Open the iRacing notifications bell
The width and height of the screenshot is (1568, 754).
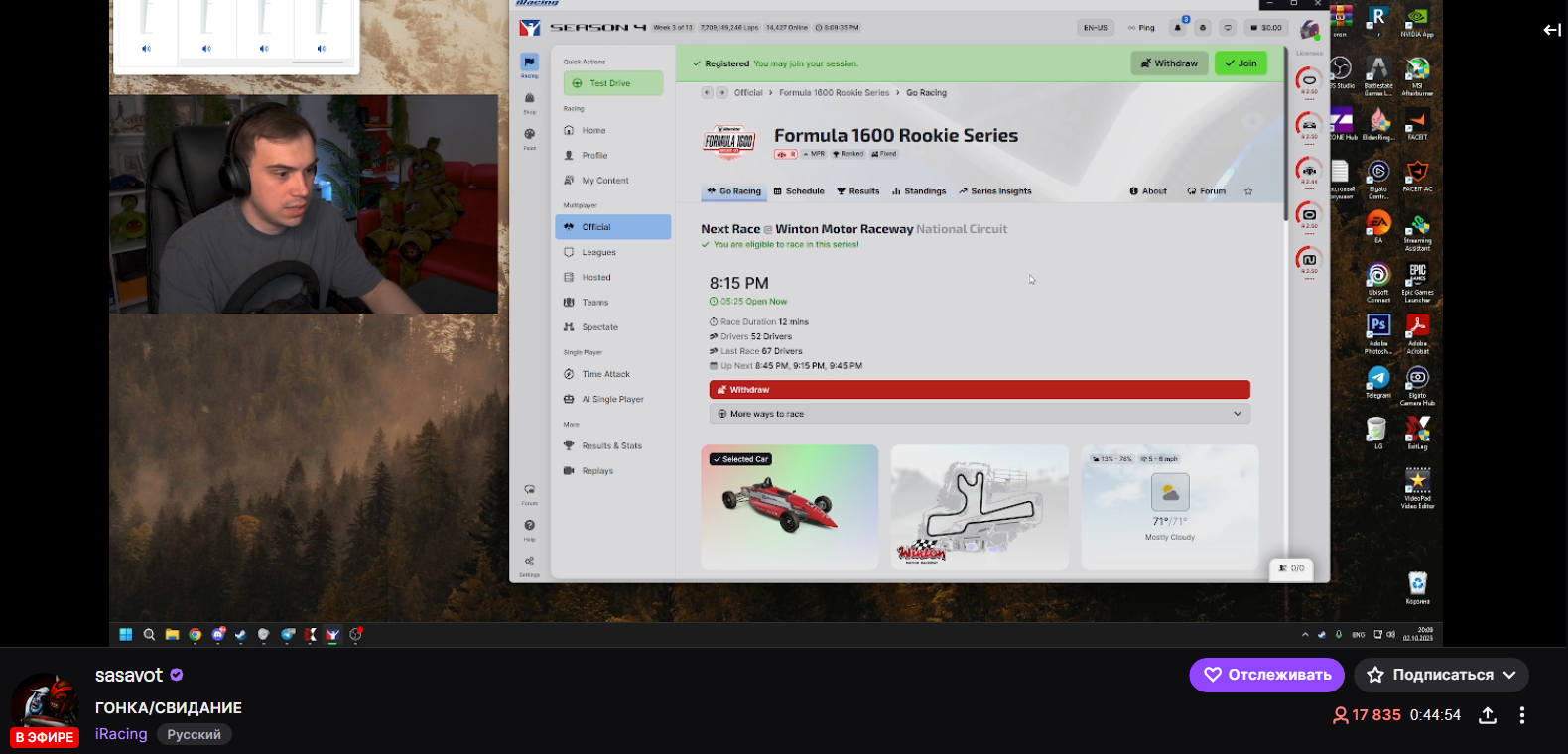pyautogui.click(x=1178, y=28)
